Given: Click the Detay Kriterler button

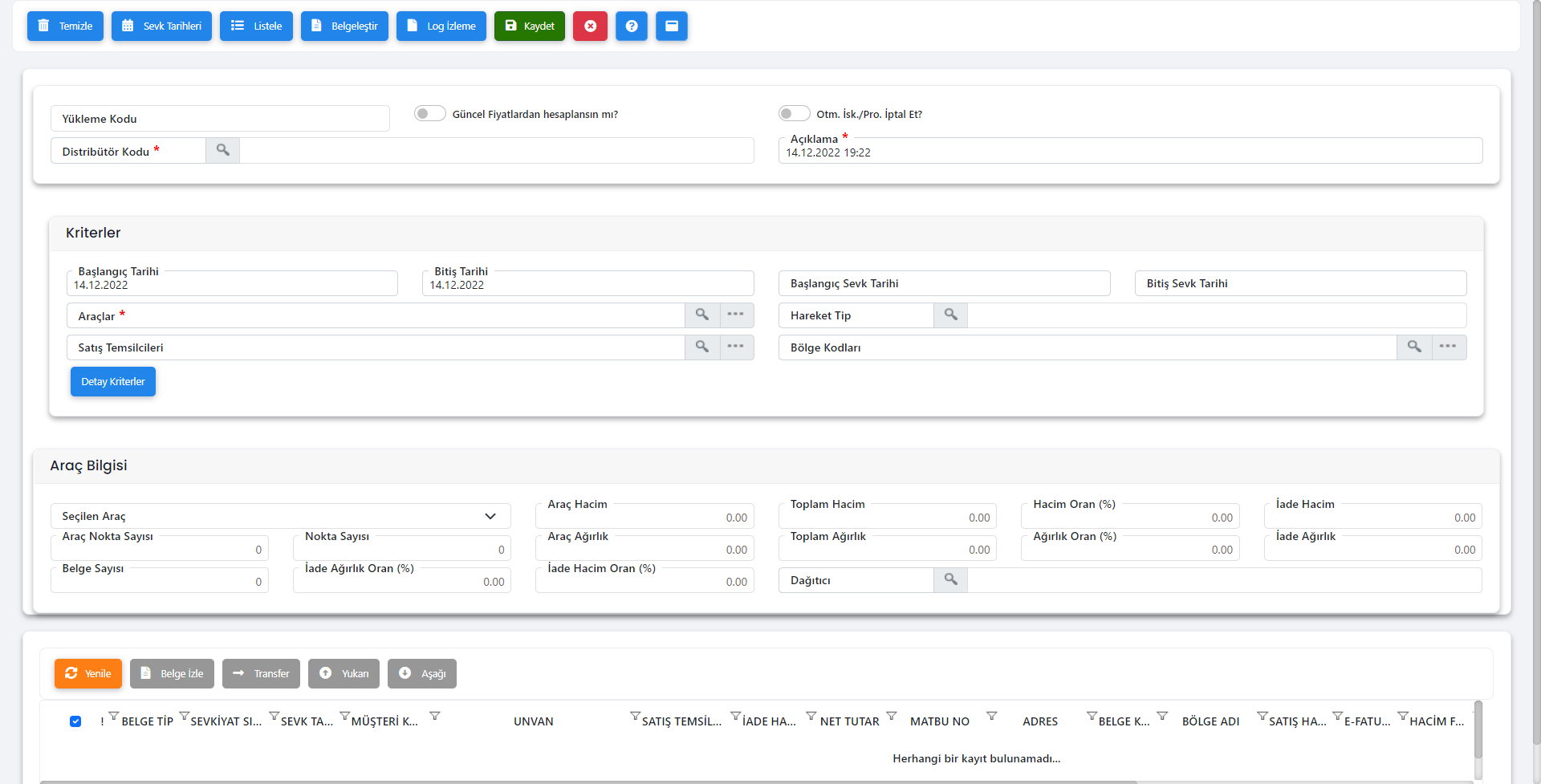Looking at the screenshot, I should pyautogui.click(x=113, y=381).
